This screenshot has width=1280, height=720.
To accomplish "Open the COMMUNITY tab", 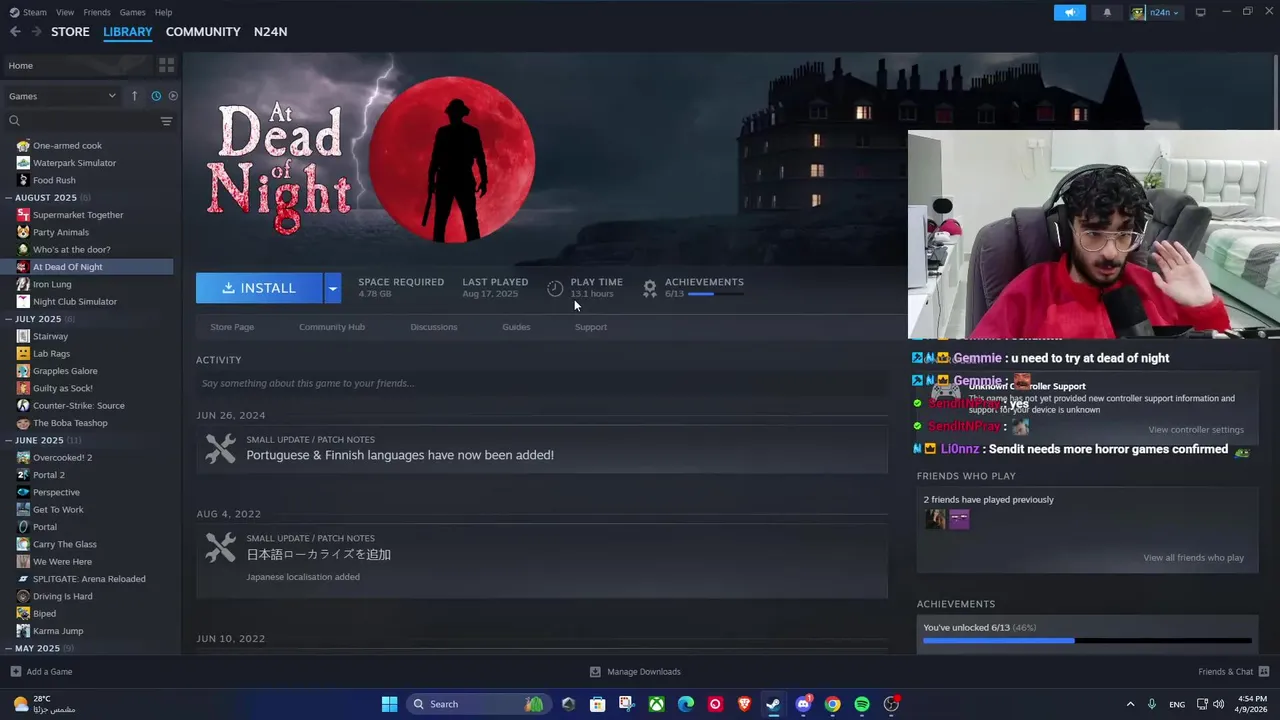I will (203, 32).
